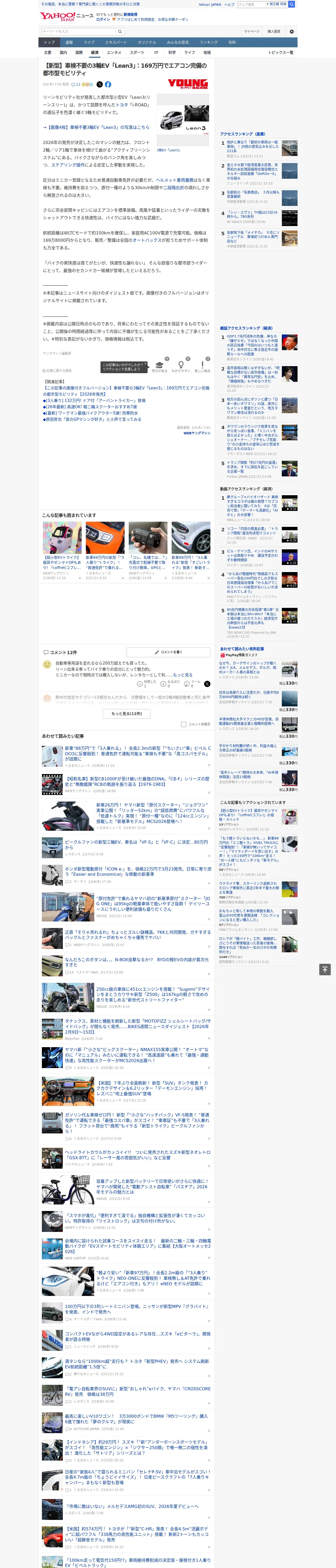The width and height of the screenshot is (336, 1568).
Task: Submit keyword search with magnifier icon
Action: [120, 32]
